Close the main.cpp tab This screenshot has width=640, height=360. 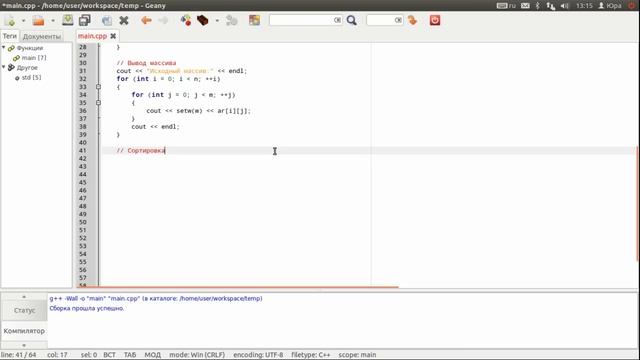113,36
